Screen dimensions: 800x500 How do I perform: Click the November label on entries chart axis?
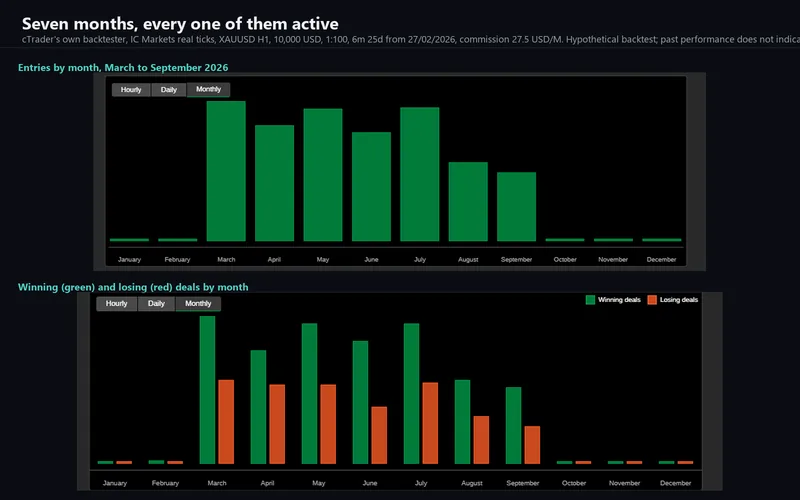tap(613, 259)
